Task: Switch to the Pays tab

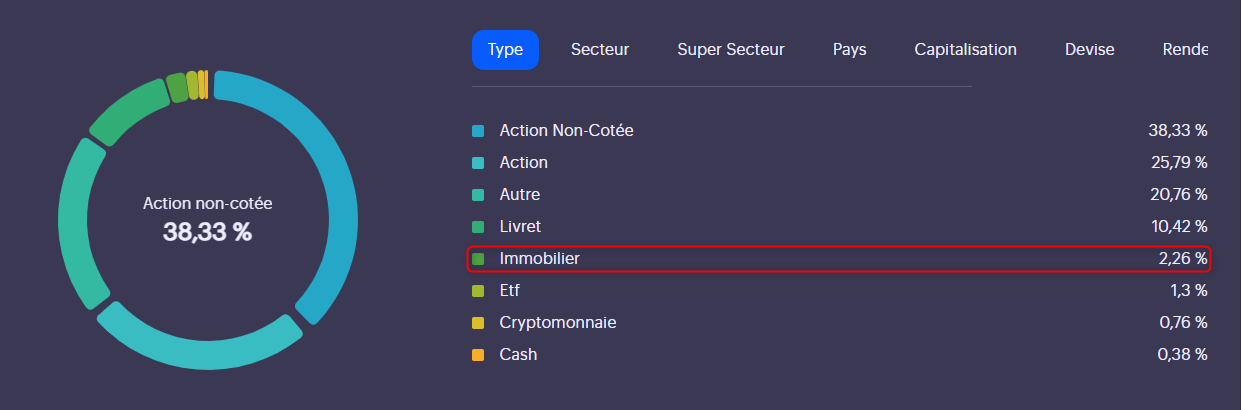Action: [849, 50]
